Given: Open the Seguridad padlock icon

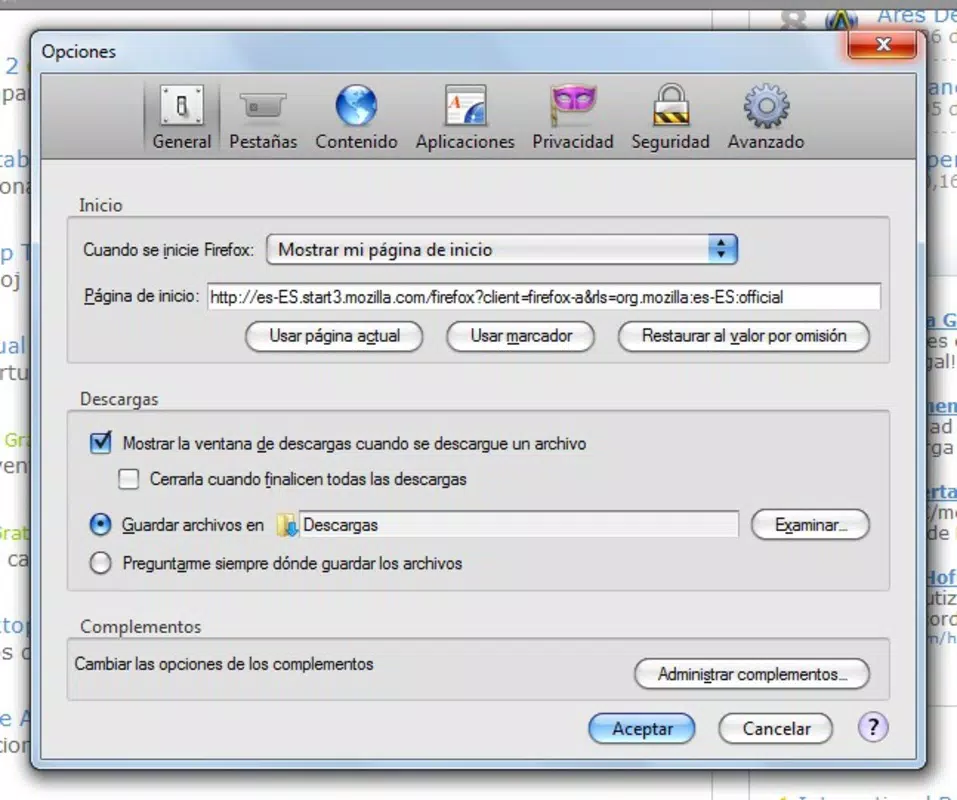Looking at the screenshot, I should pyautogui.click(x=671, y=105).
